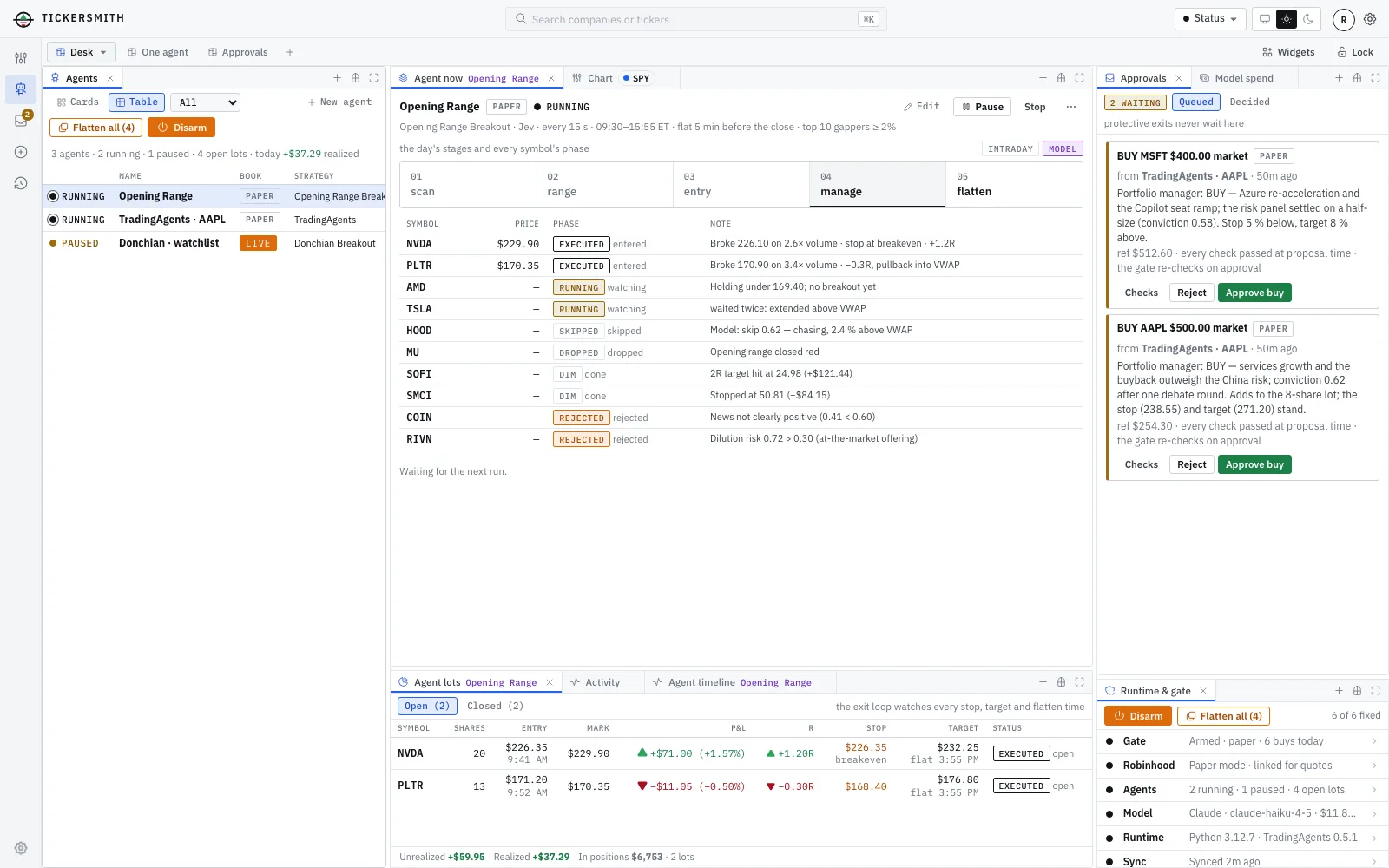Expand the Robinhood row chevron

coord(1374,766)
